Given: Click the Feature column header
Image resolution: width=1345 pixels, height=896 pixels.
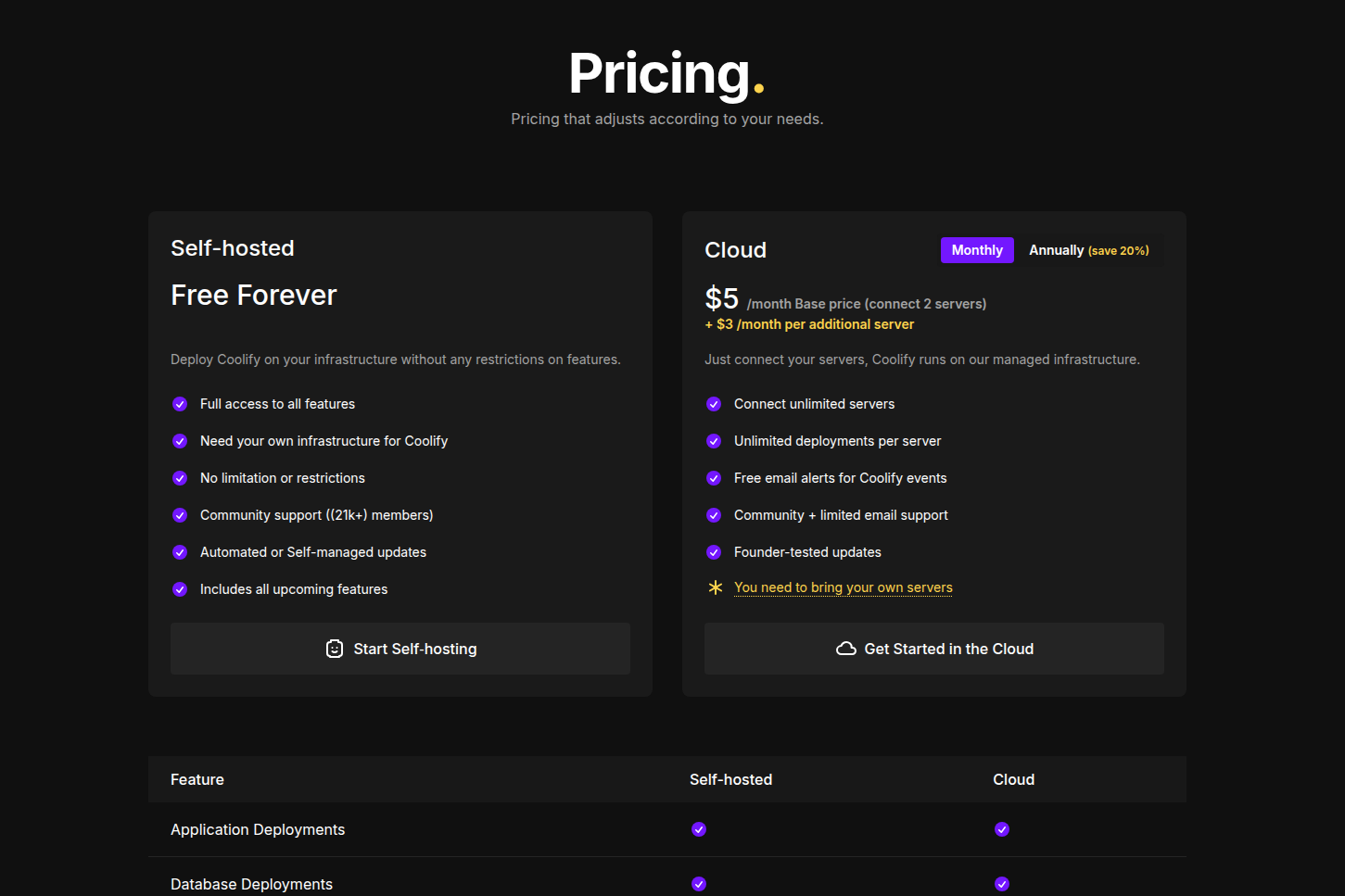Looking at the screenshot, I should pos(197,779).
